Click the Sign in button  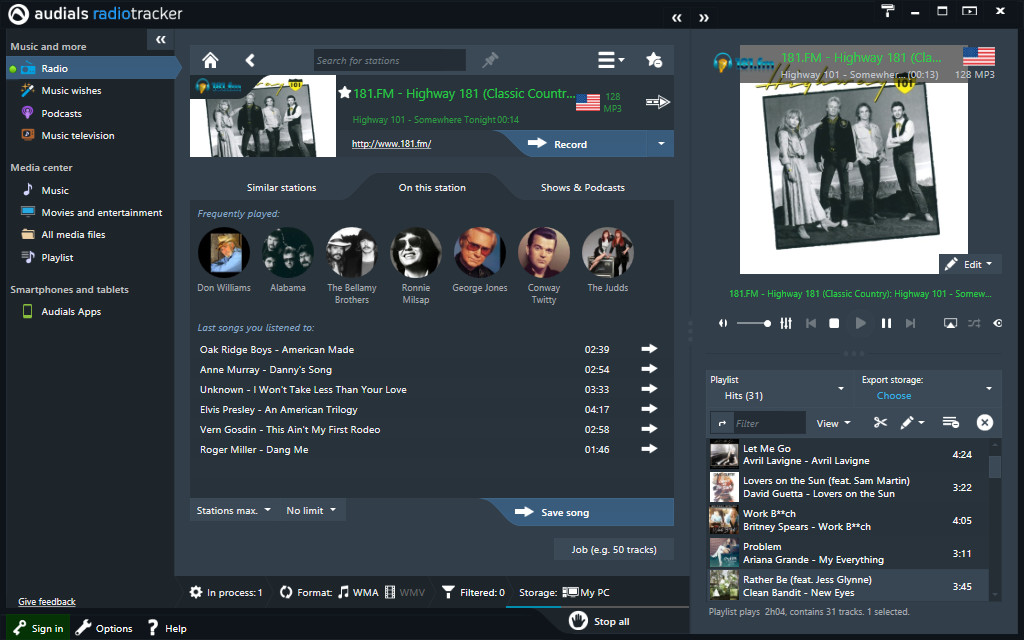[x=39, y=628]
